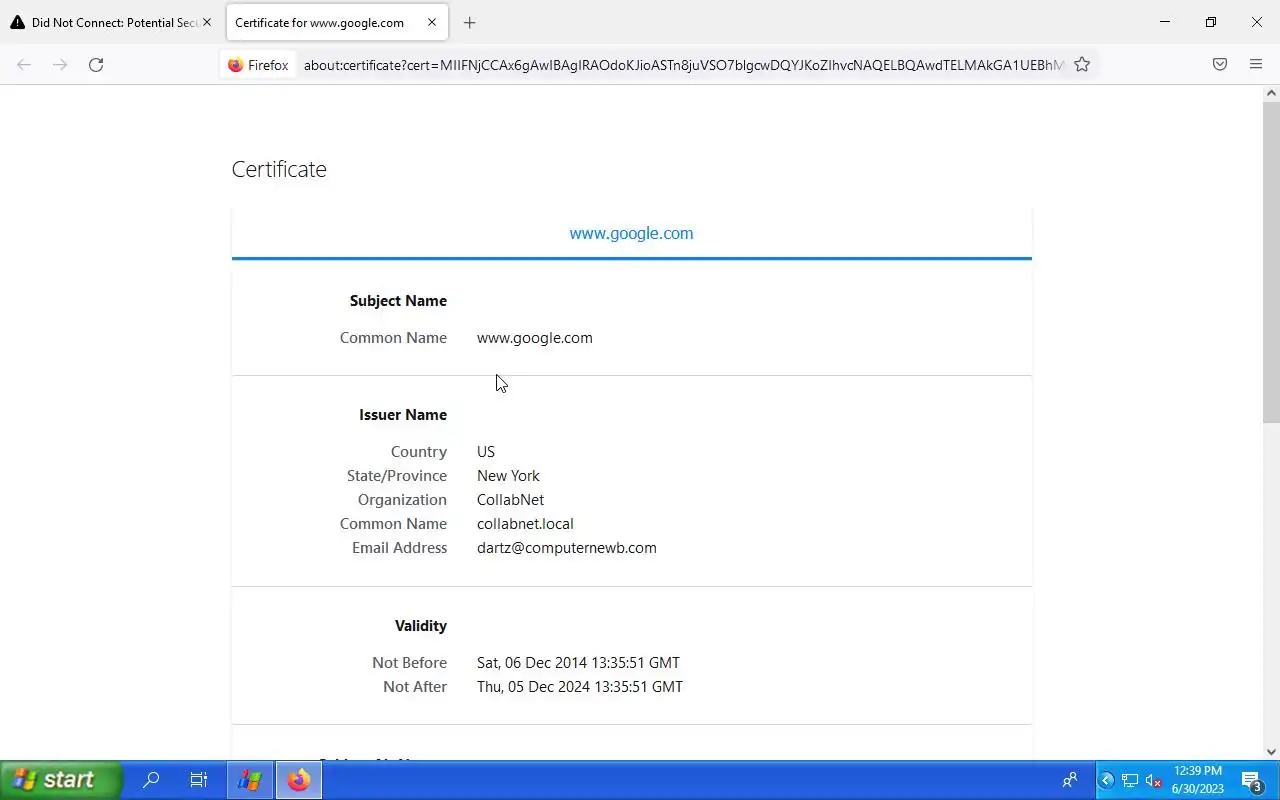
Task: Click the Windows flag taskbar app
Action: coord(249,780)
